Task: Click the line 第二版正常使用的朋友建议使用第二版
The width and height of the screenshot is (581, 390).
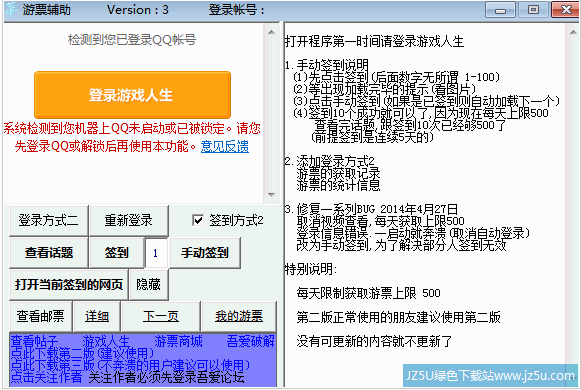Action: click(398, 317)
